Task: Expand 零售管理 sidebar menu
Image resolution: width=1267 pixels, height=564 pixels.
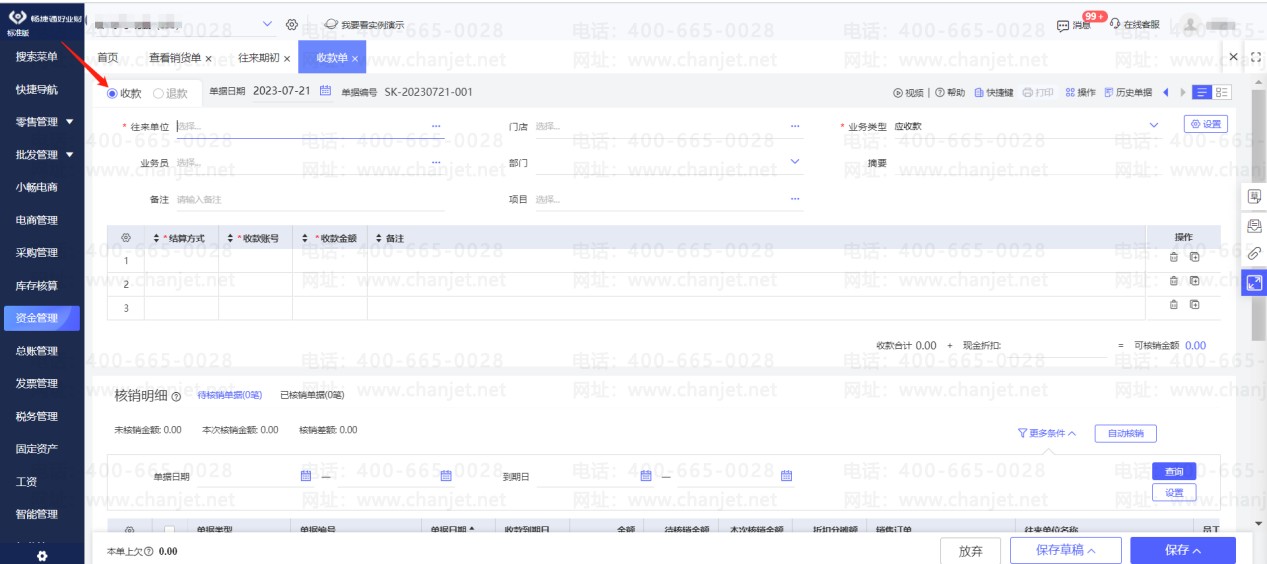Action: [43, 122]
